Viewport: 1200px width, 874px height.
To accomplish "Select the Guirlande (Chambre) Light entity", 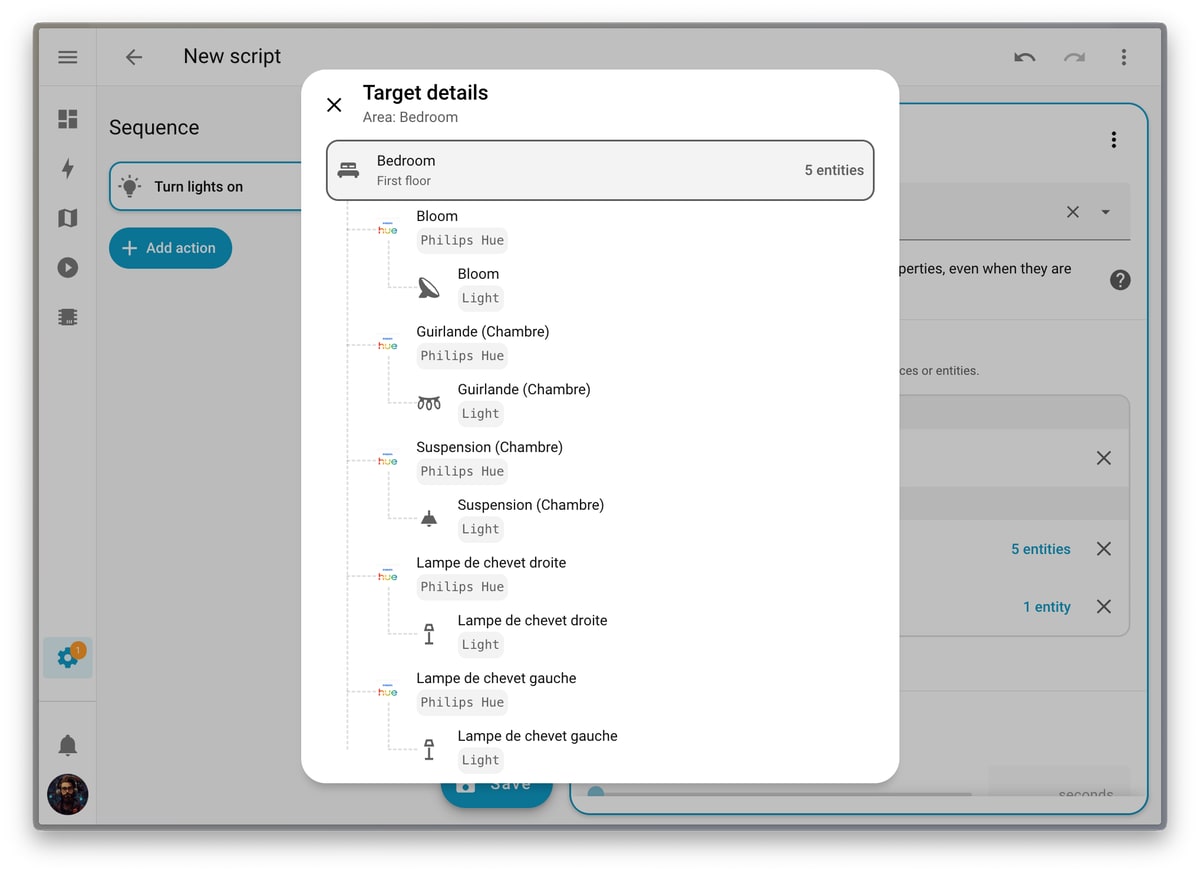I will click(x=523, y=401).
